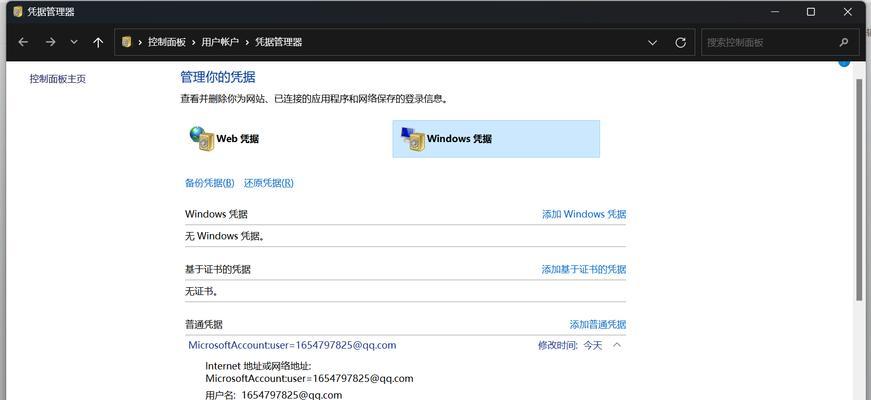The height and width of the screenshot is (400, 871).
Task: Click 添加基于证书的凭据 link
Action: [584, 269]
